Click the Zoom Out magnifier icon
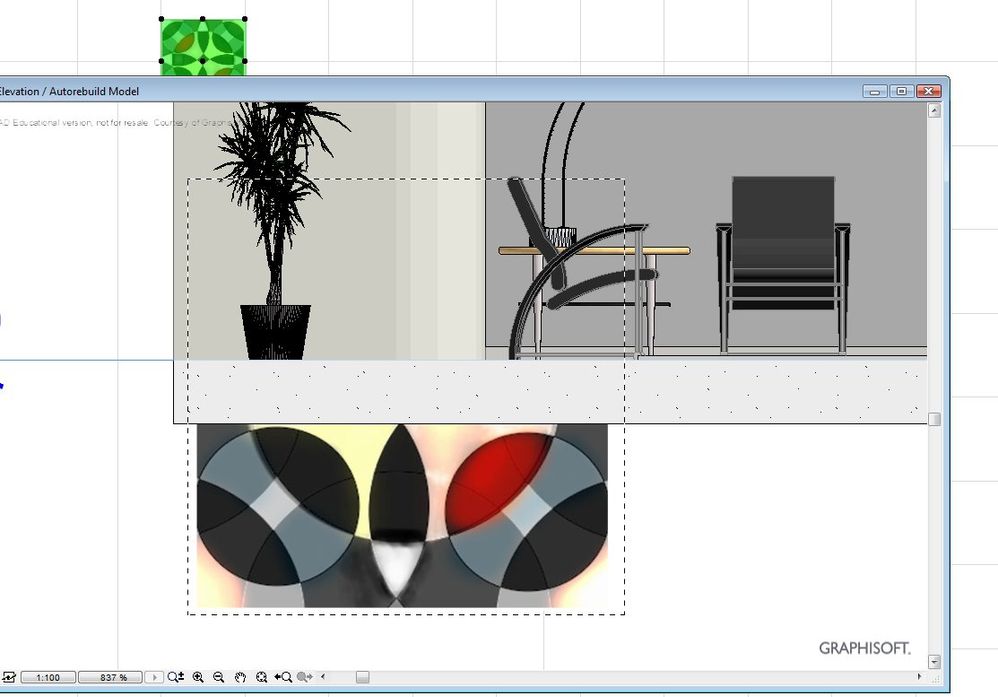This screenshot has height=697, width=998. coord(218,677)
